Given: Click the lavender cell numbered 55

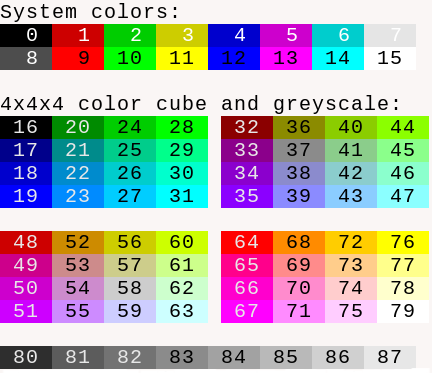Looking at the screenshot, I should 78,311.
